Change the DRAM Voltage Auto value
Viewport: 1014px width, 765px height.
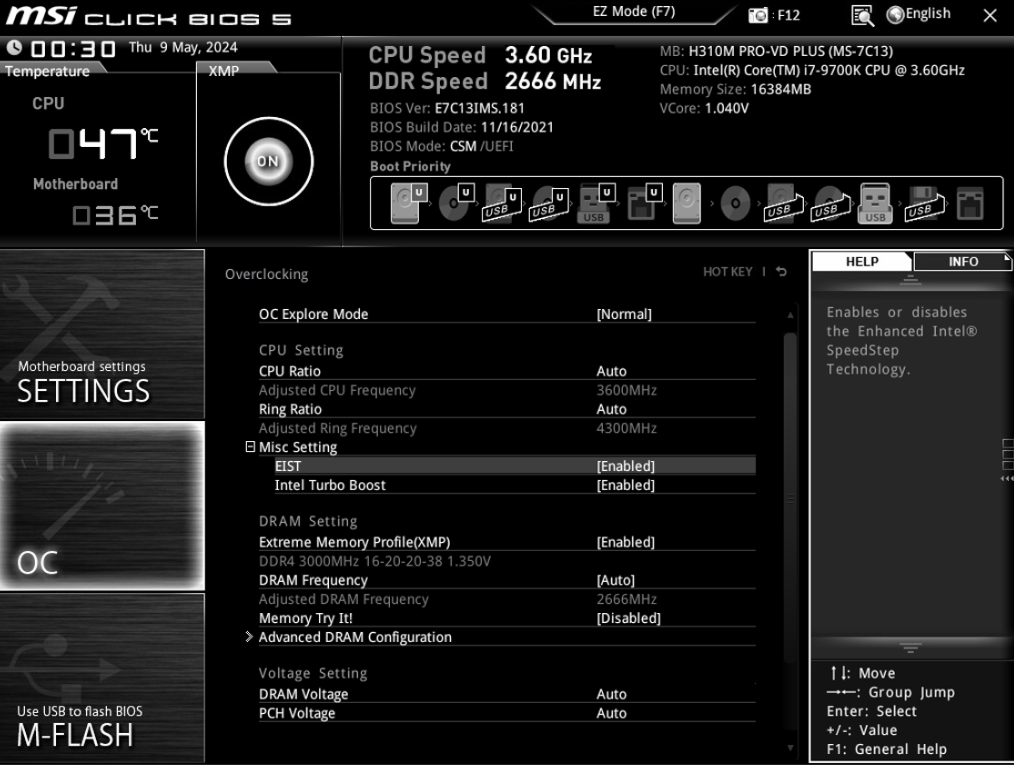pyautogui.click(x=611, y=695)
